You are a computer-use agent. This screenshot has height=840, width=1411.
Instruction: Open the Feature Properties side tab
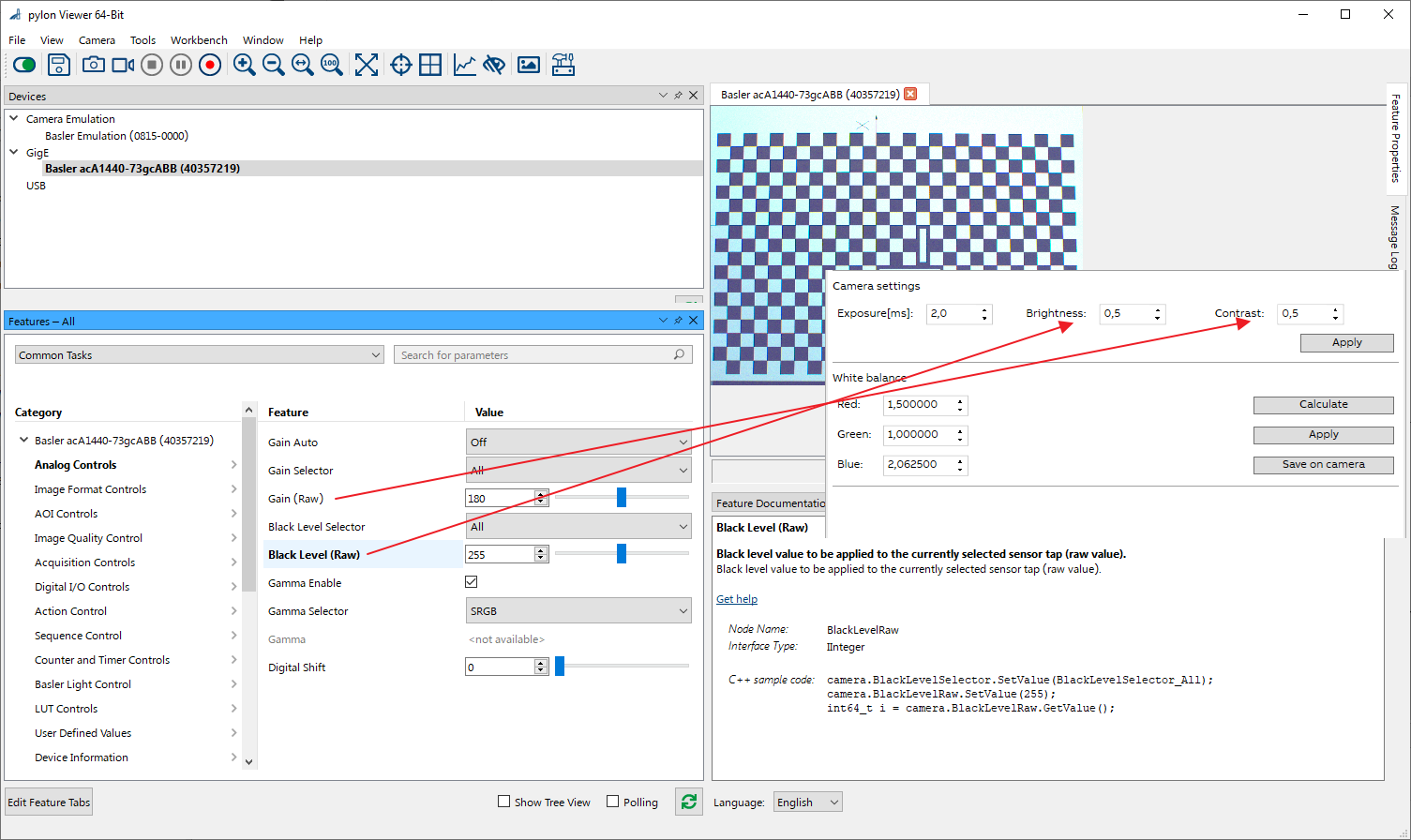coord(1395,138)
